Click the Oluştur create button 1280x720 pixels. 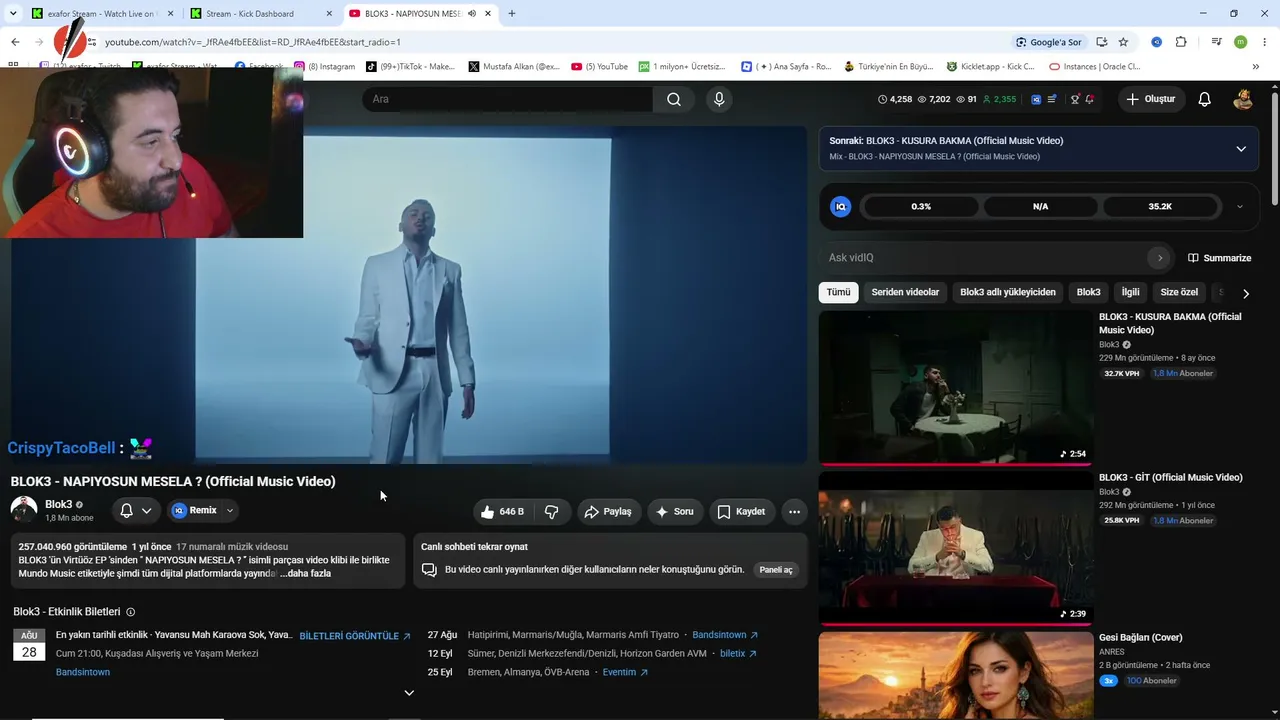pyautogui.click(x=1150, y=99)
